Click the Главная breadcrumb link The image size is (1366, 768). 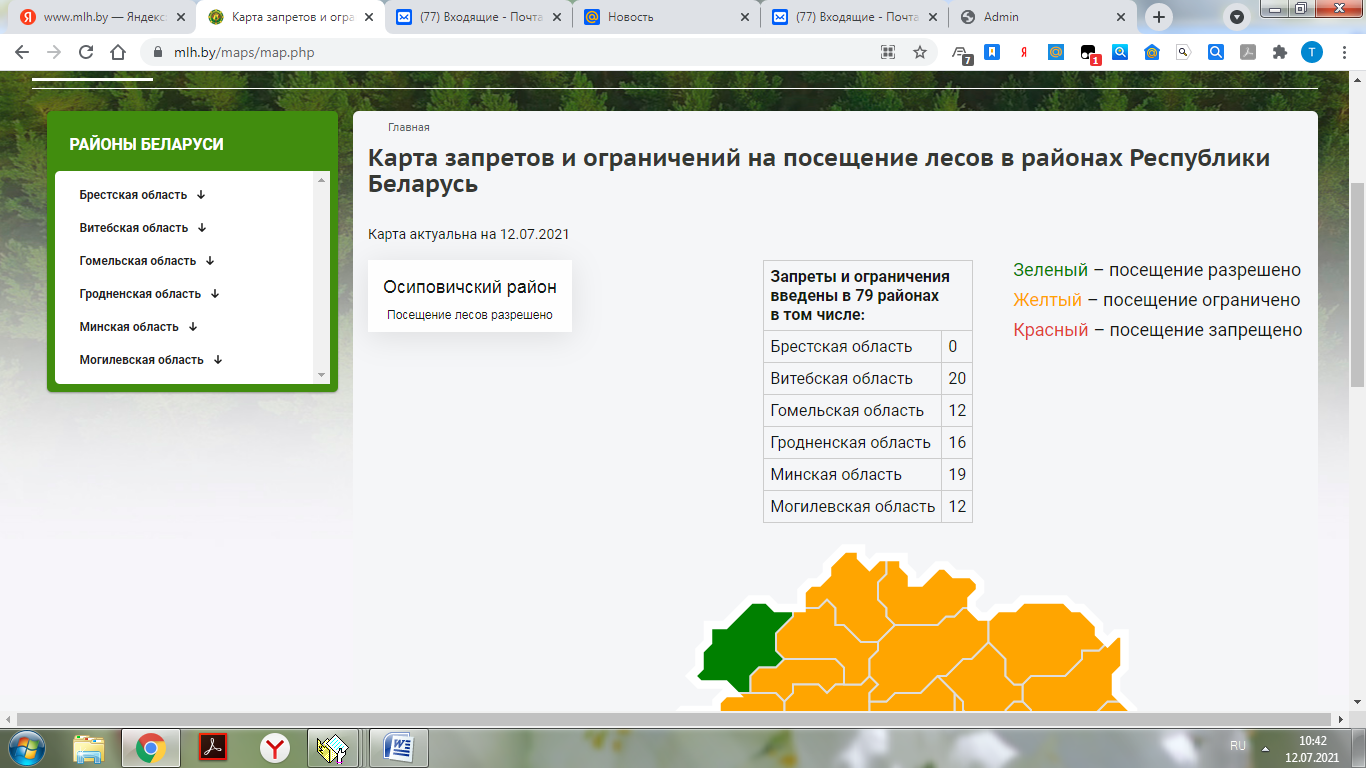(409, 128)
